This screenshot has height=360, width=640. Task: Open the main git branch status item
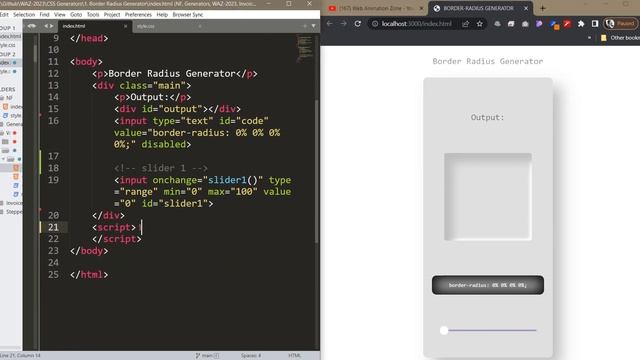pos(207,356)
